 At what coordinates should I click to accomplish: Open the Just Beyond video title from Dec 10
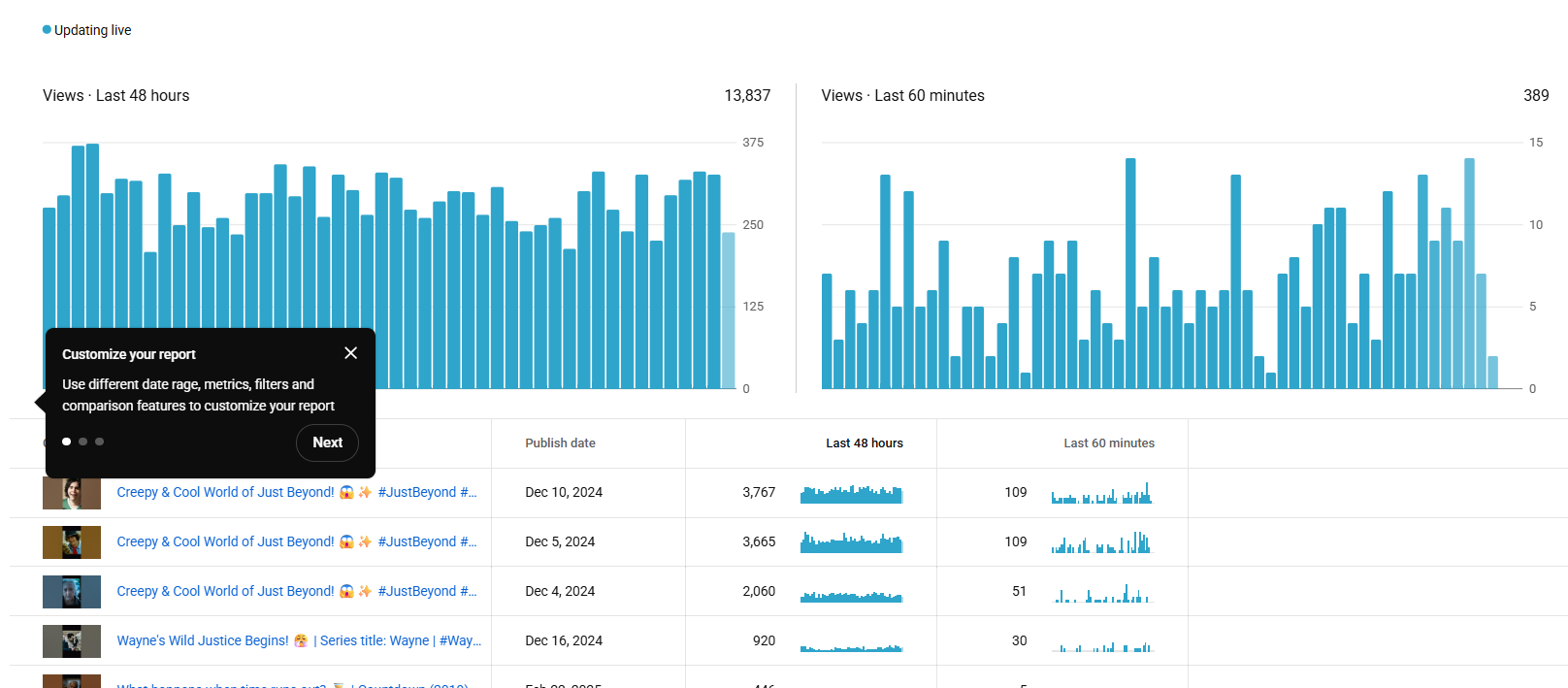296,493
